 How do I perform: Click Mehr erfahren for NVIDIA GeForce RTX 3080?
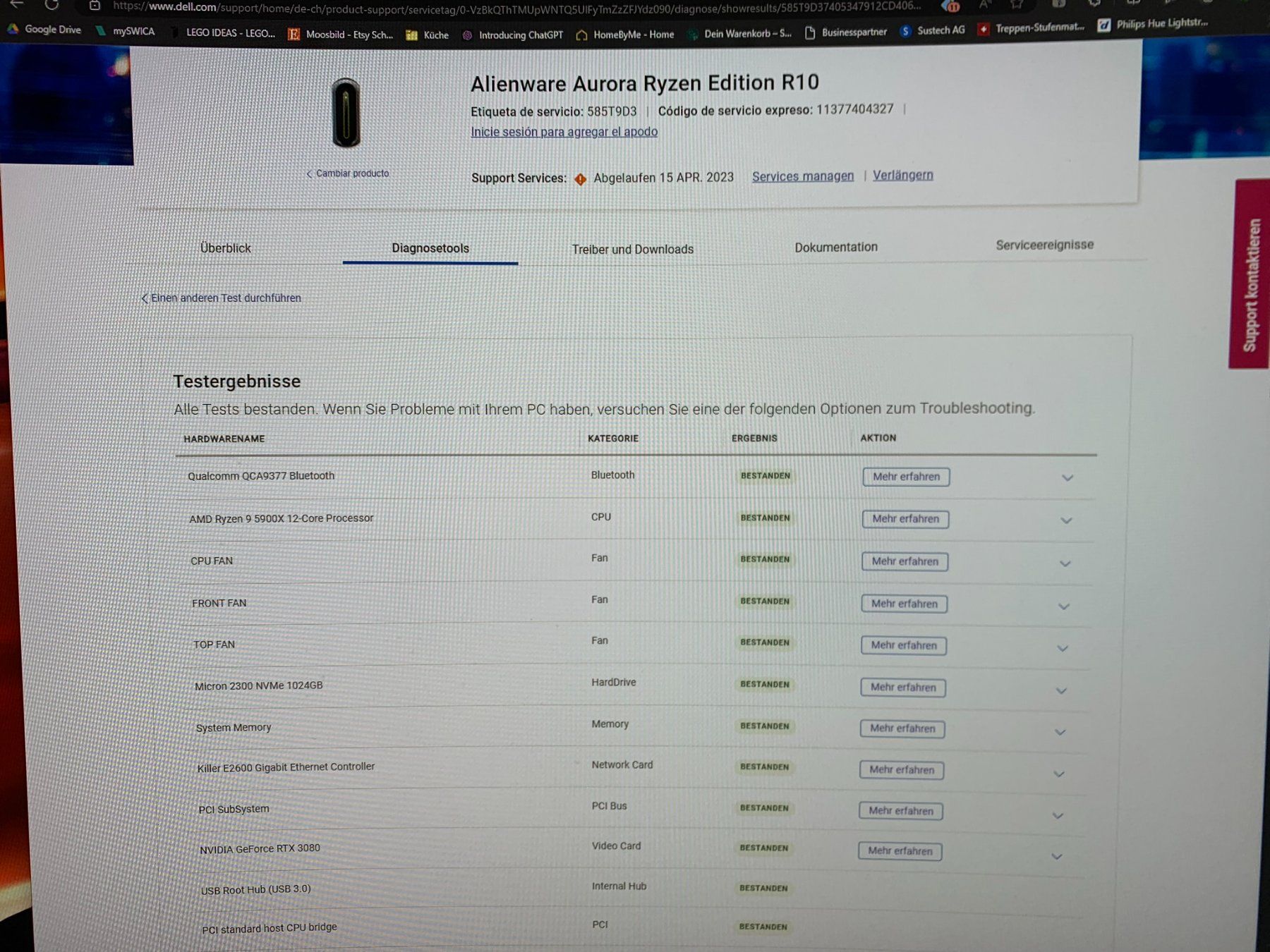(x=900, y=851)
